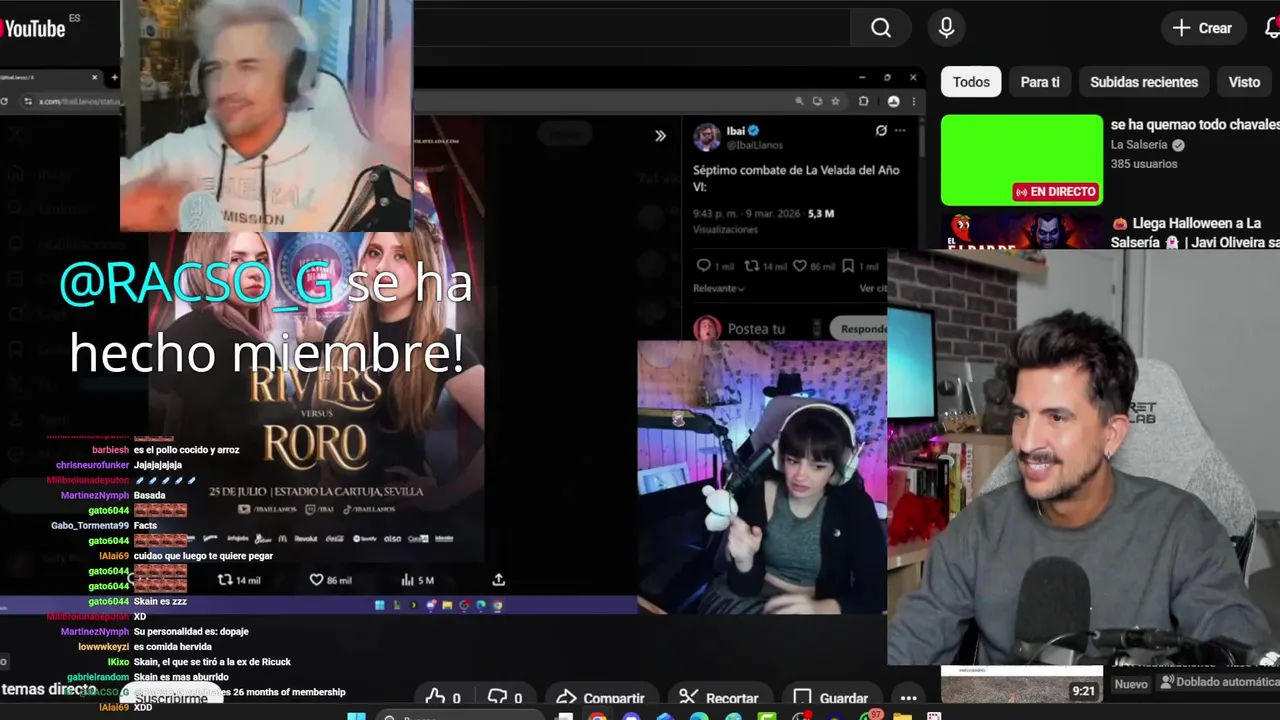Switch to Subidas recientes chip
This screenshot has height=720, width=1280.
(1144, 82)
